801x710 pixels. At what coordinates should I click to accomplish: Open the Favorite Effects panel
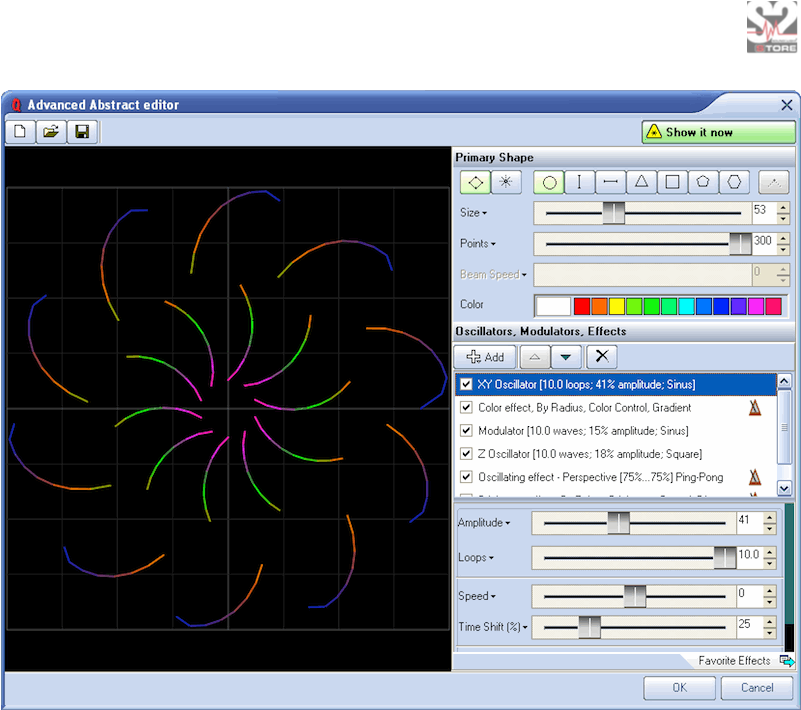point(737,660)
